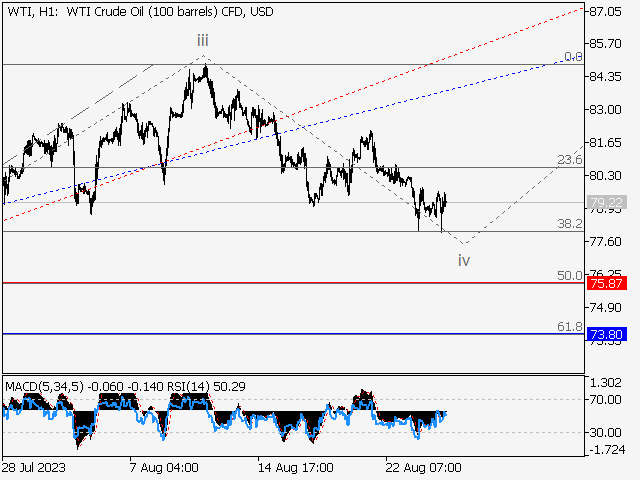Screen dimensions: 640x480
Task: Click the -1.724 indicator scale value
Action: 607,450
